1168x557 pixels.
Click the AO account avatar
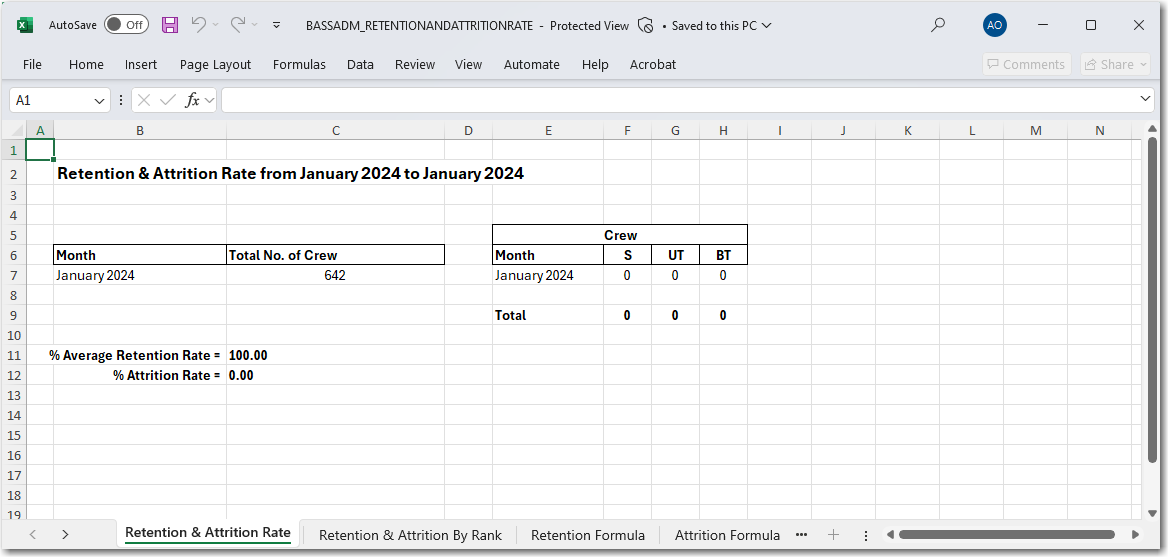994,25
